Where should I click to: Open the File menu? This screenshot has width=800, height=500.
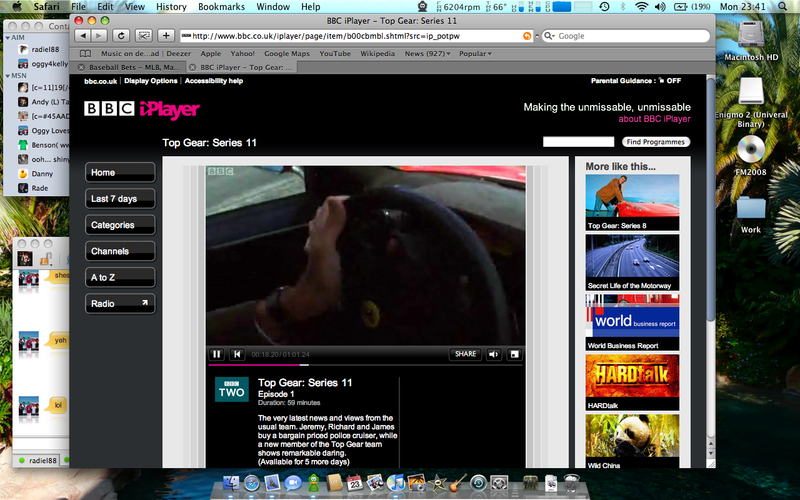[78, 7]
